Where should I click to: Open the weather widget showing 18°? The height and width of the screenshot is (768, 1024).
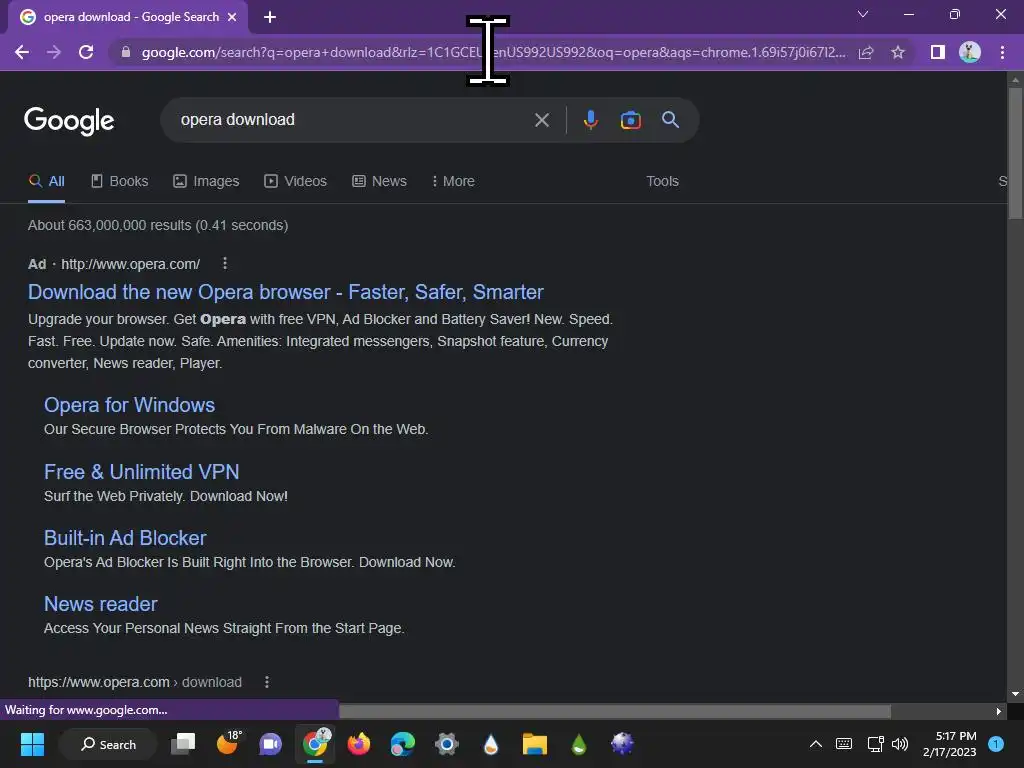pyautogui.click(x=228, y=744)
